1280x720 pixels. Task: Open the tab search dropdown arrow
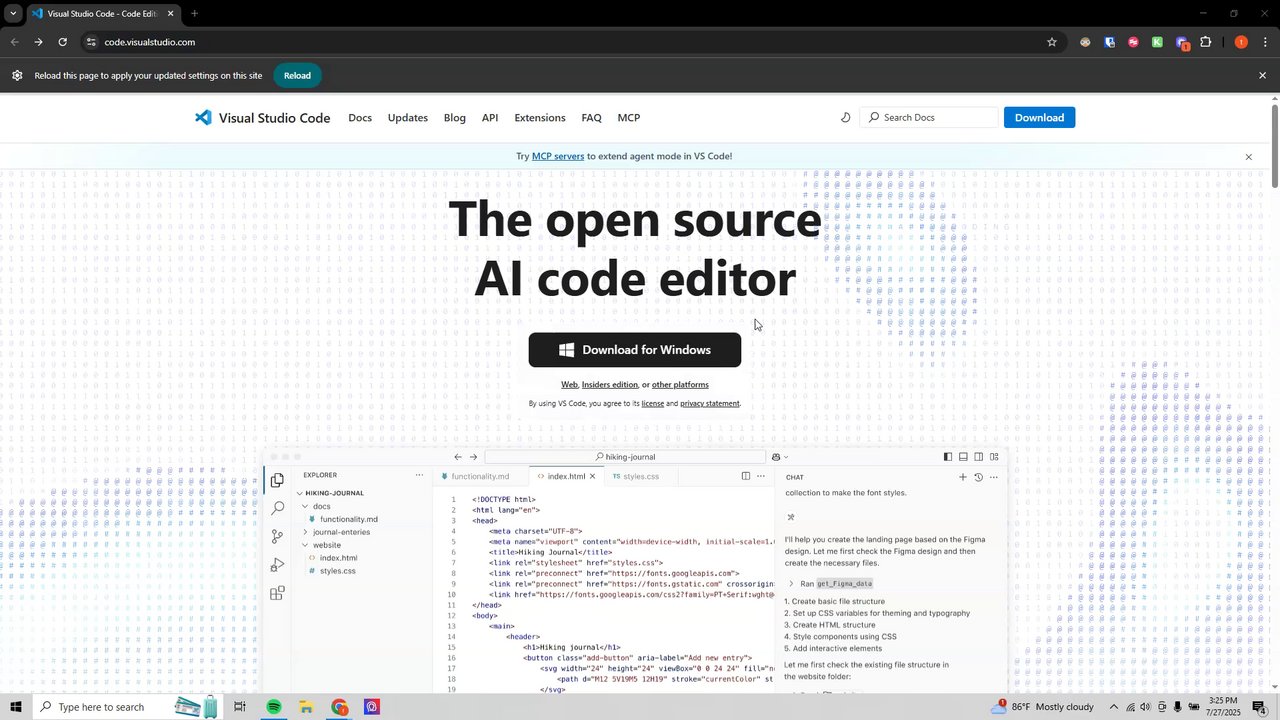[x=13, y=14]
